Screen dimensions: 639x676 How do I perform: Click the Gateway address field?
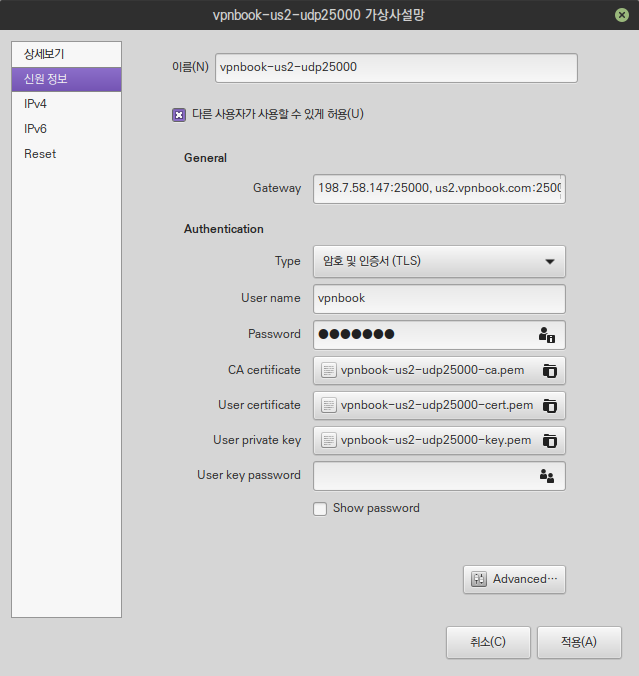[439, 188]
